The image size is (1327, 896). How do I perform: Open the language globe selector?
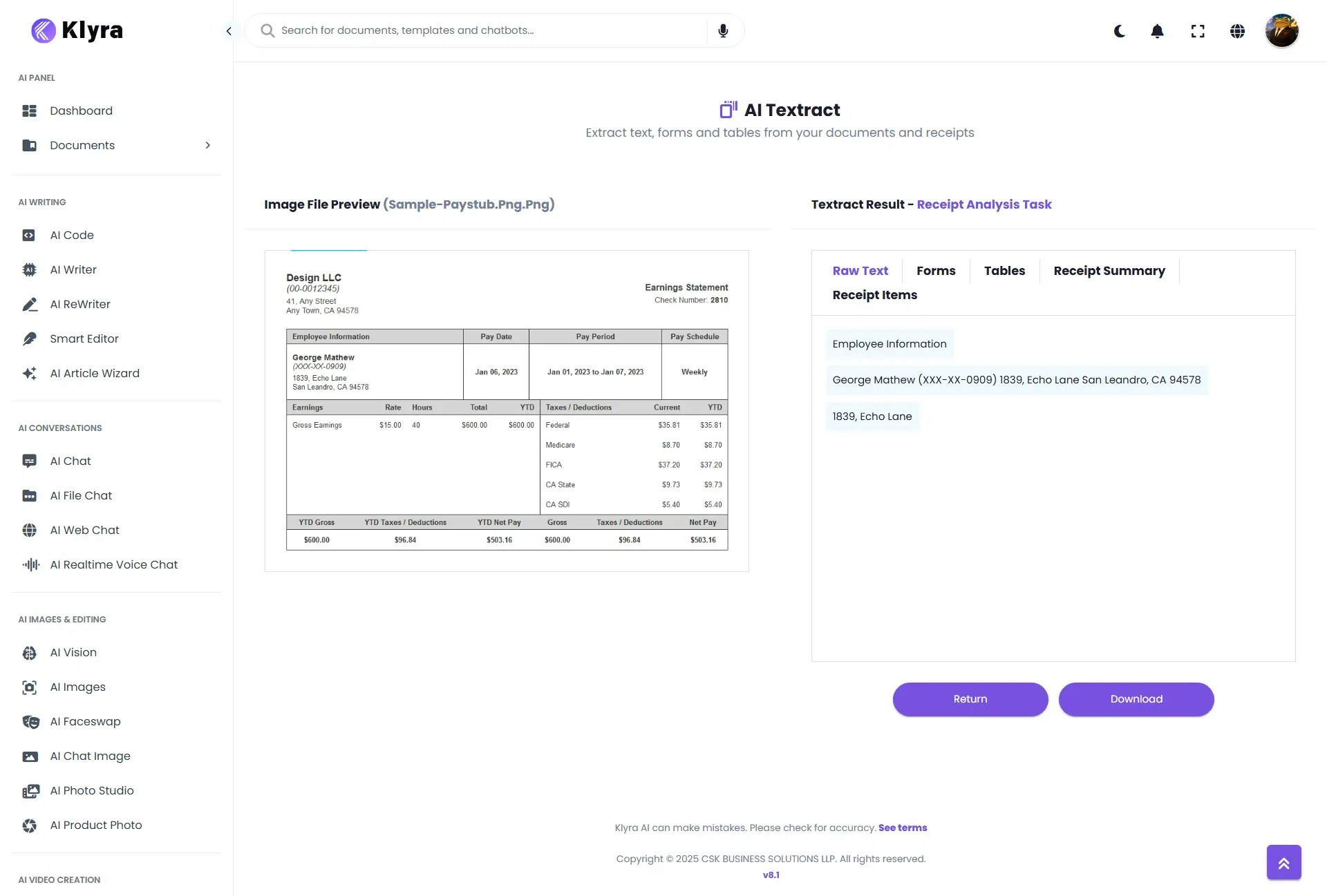click(1237, 31)
